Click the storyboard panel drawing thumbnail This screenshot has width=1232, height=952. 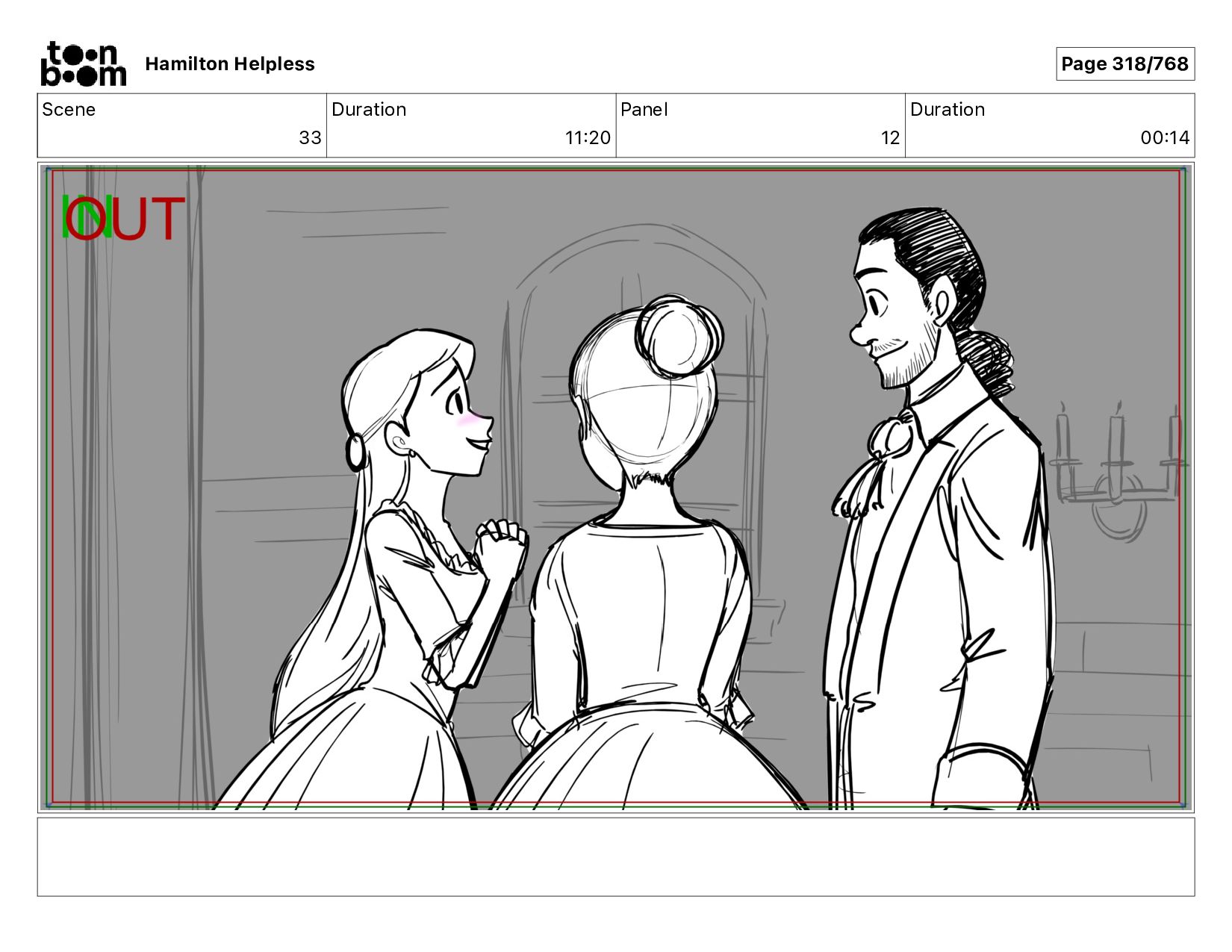(616, 488)
